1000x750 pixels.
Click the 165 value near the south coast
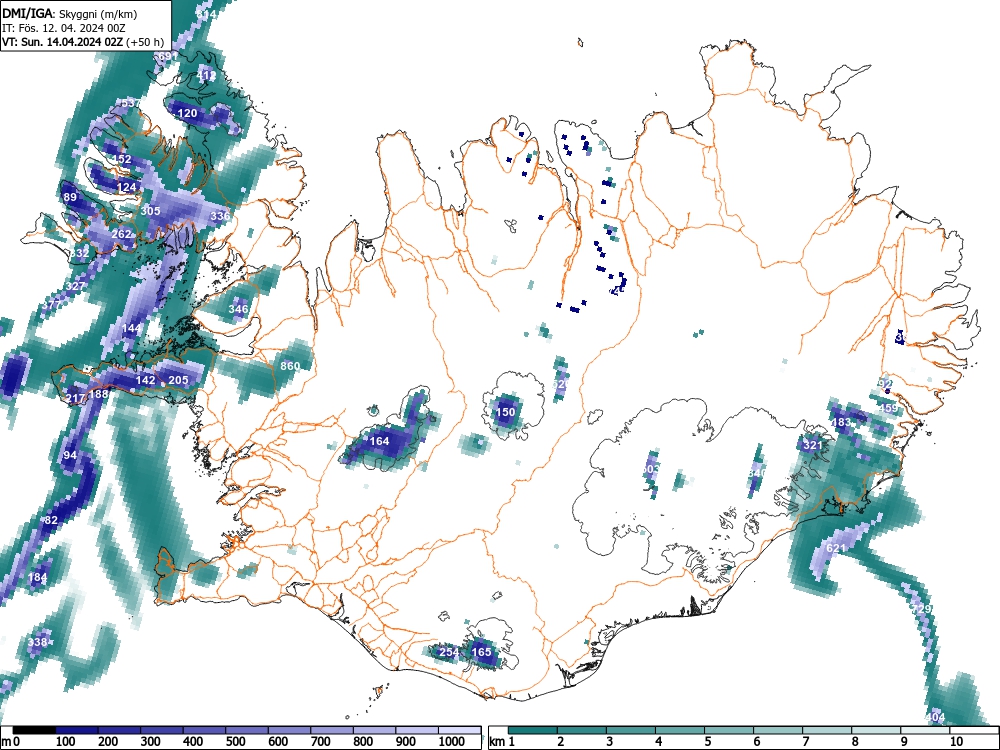(482, 652)
